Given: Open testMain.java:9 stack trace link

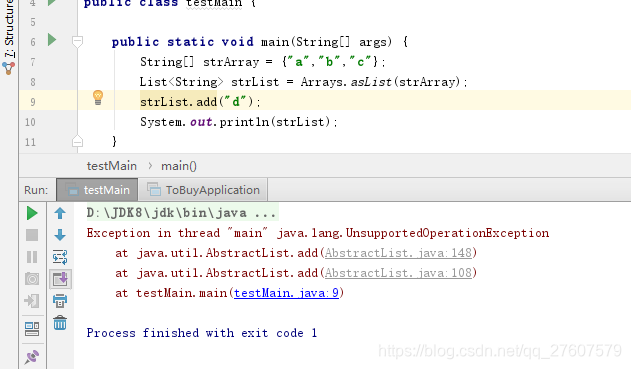Looking at the screenshot, I should (286, 293).
